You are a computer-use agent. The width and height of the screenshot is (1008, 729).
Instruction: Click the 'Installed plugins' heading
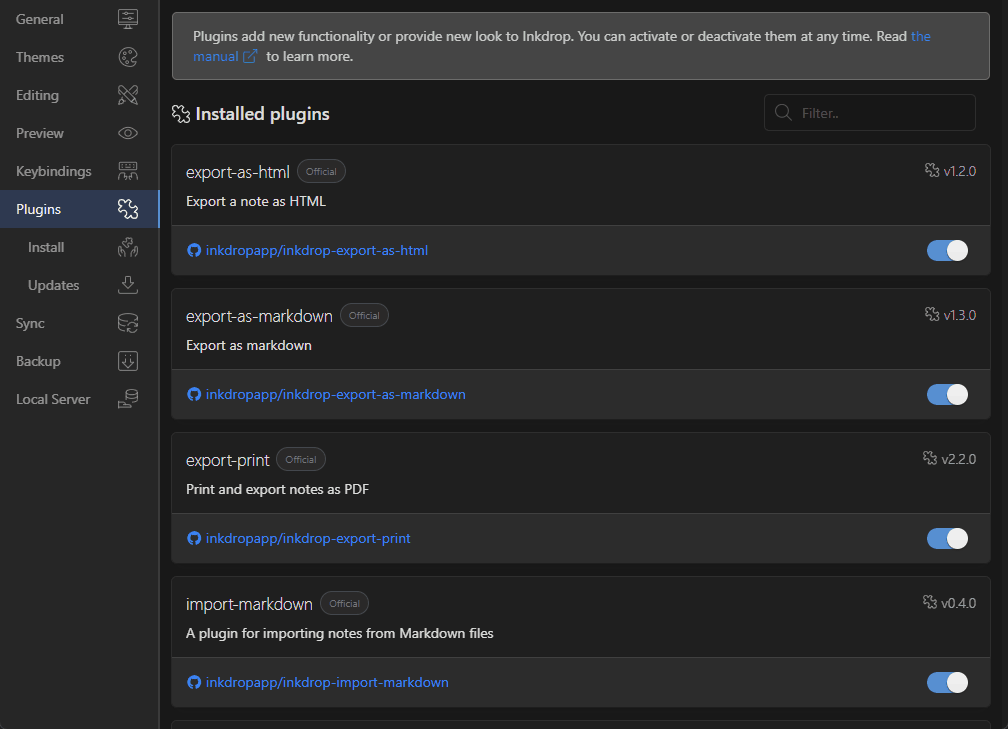coord(262,114)
